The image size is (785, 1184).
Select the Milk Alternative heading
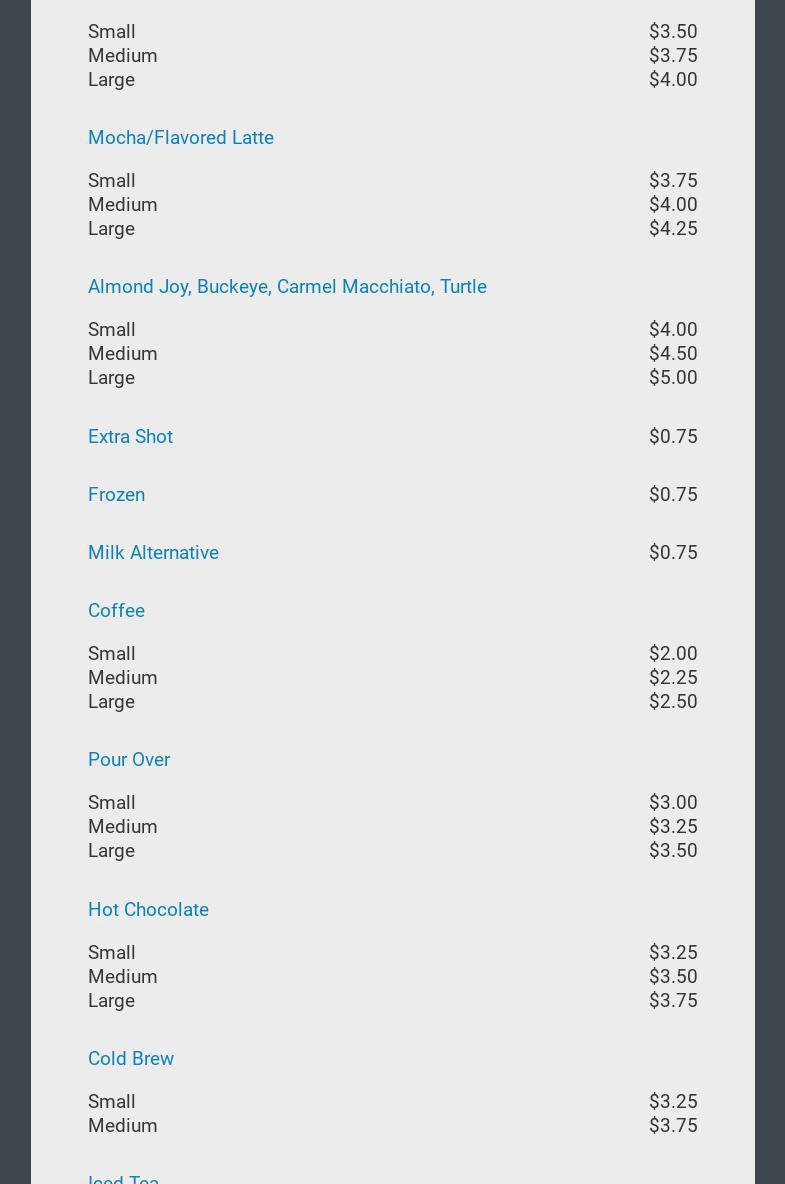click(x=153, y=553)
